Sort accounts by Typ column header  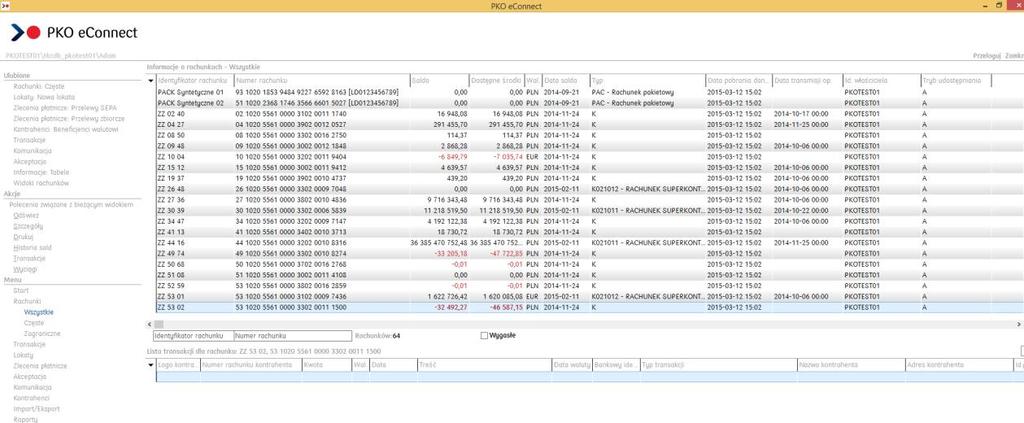[x=647, y=81]
